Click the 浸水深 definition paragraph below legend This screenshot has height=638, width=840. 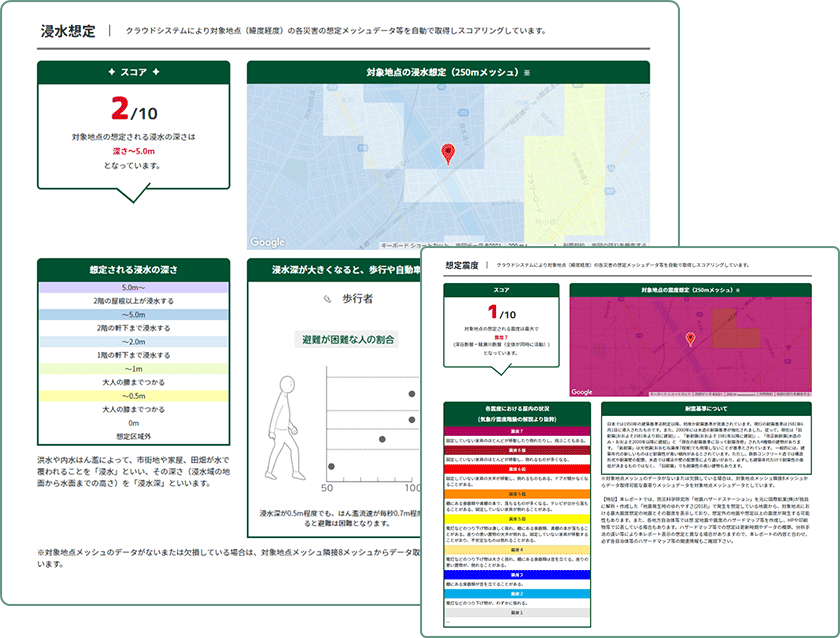point(133,471)
